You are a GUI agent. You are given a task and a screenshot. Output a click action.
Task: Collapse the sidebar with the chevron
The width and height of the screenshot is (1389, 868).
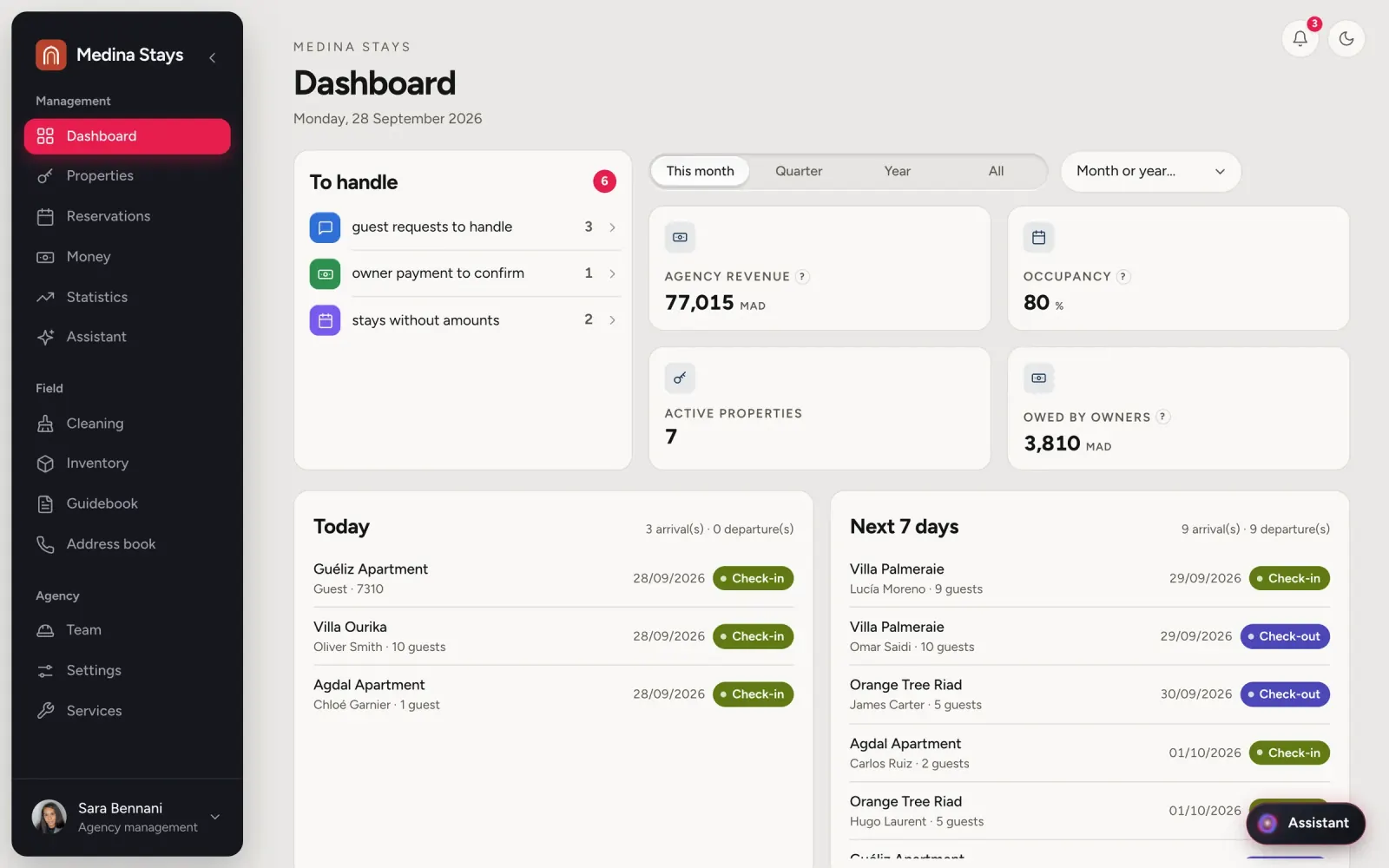tap(212, 57)
